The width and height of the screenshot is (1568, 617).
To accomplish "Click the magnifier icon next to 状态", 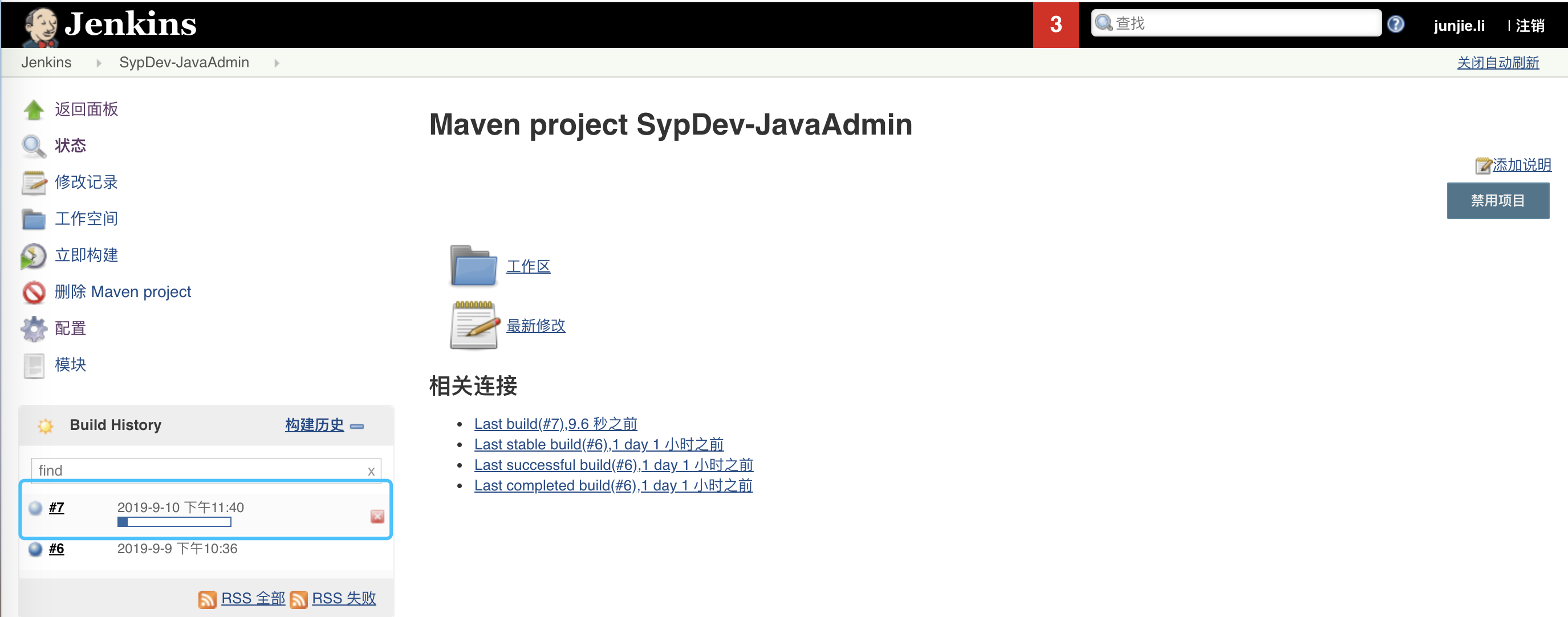I will (x=34, y=147).
